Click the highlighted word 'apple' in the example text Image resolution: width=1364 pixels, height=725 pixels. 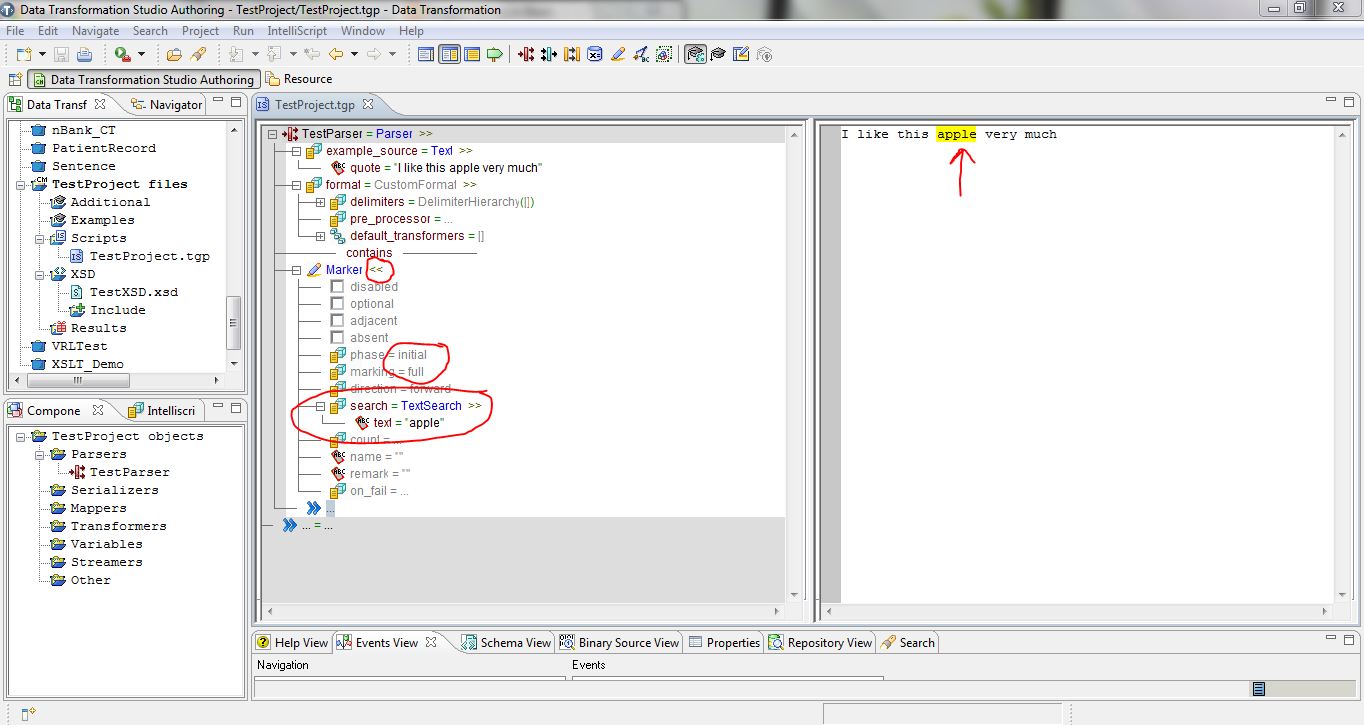[956, 134]
